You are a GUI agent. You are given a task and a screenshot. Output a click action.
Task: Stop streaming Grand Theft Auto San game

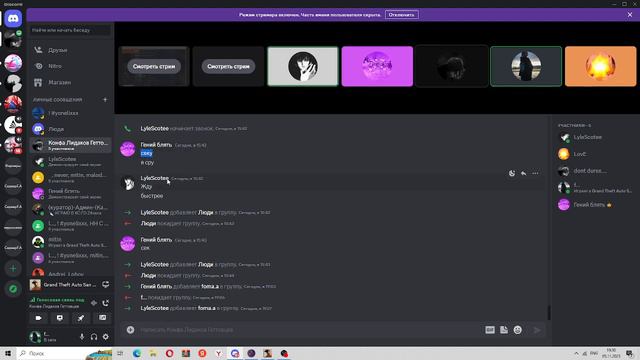(105, 284)
